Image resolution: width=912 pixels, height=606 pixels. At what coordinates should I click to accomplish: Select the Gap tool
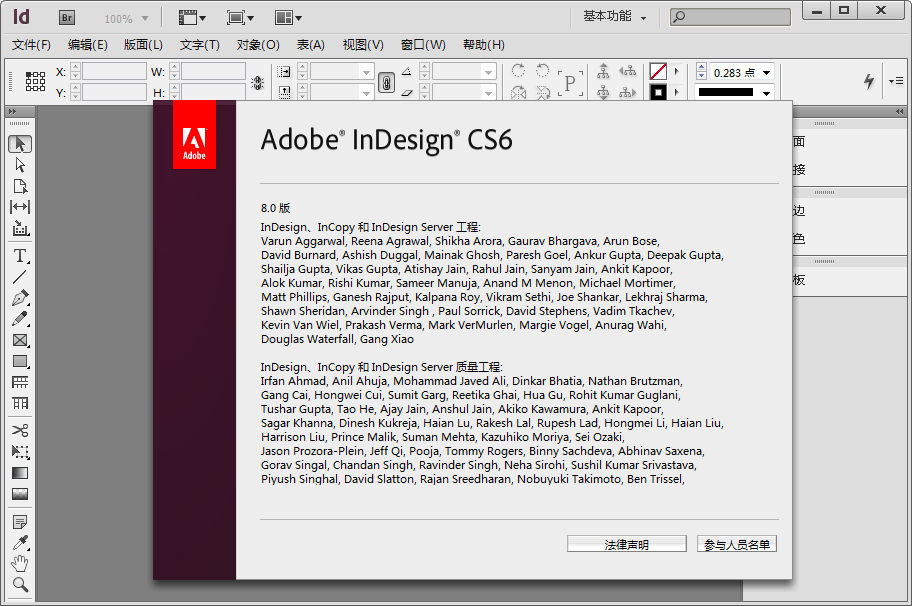[20, 207]
